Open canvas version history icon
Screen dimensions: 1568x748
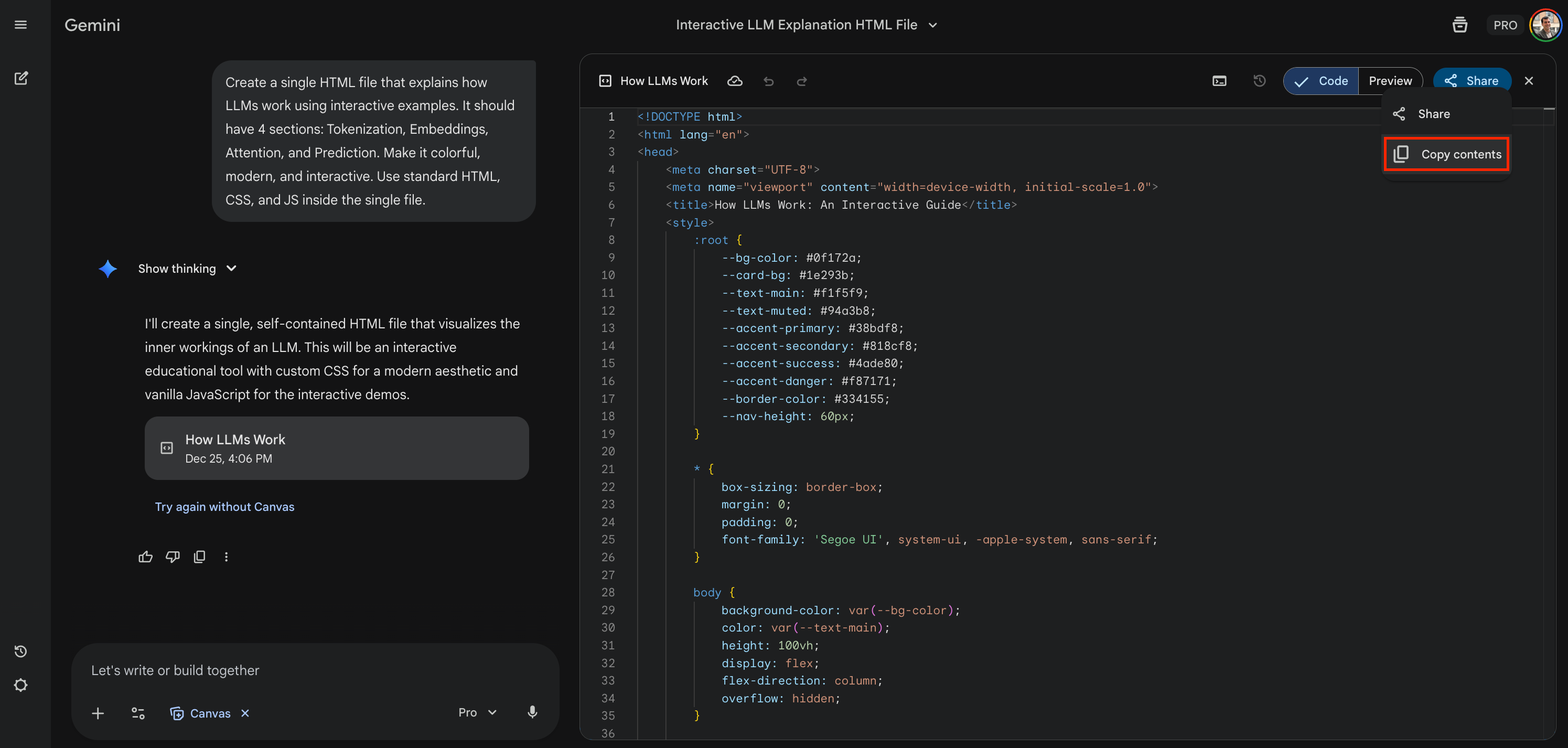click(x=1260, y=81)
